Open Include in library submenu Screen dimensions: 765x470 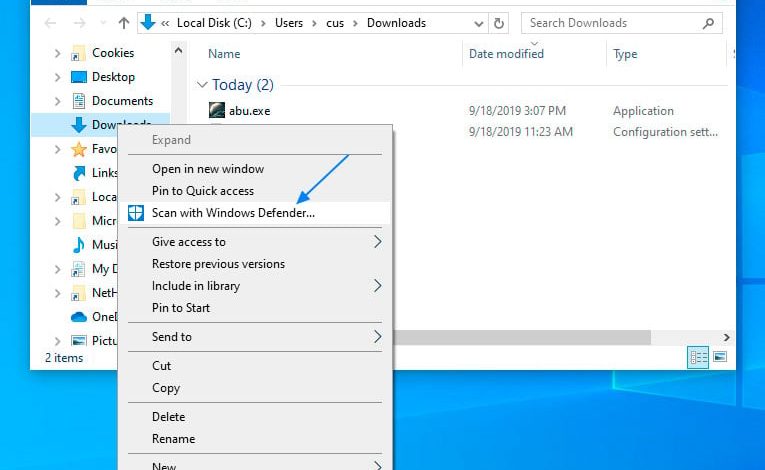(254, 286)
